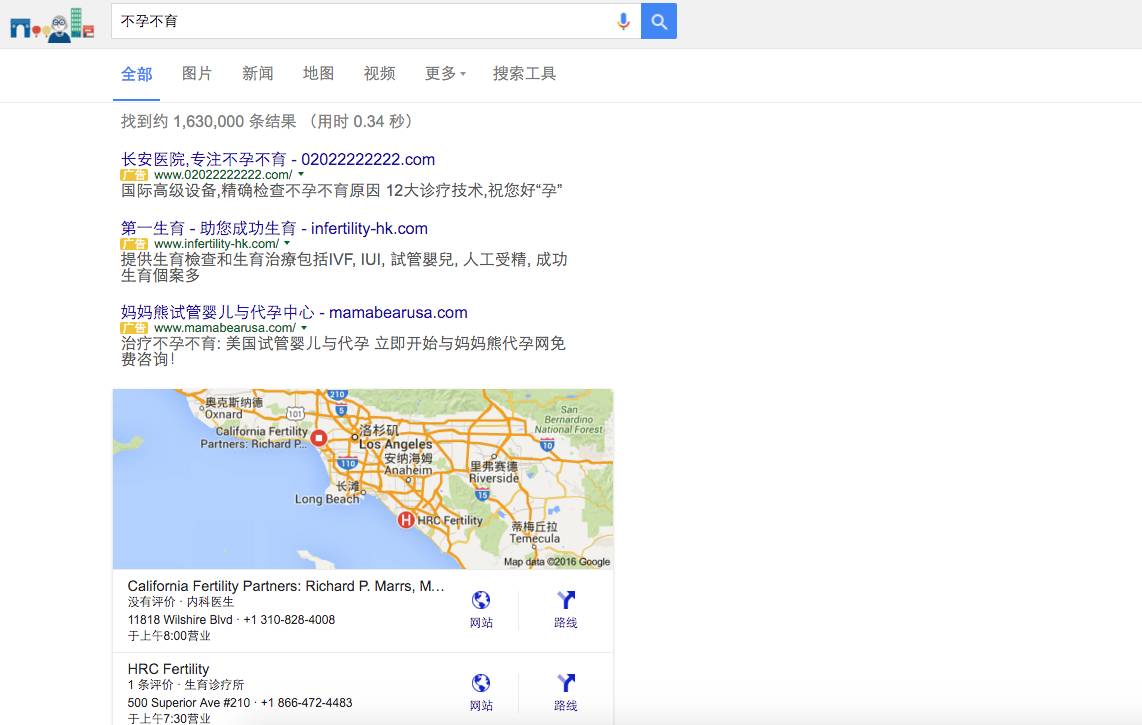Click the blue magnifier search button
This screenshot has width=1142, height=725.
coord(658,21)
